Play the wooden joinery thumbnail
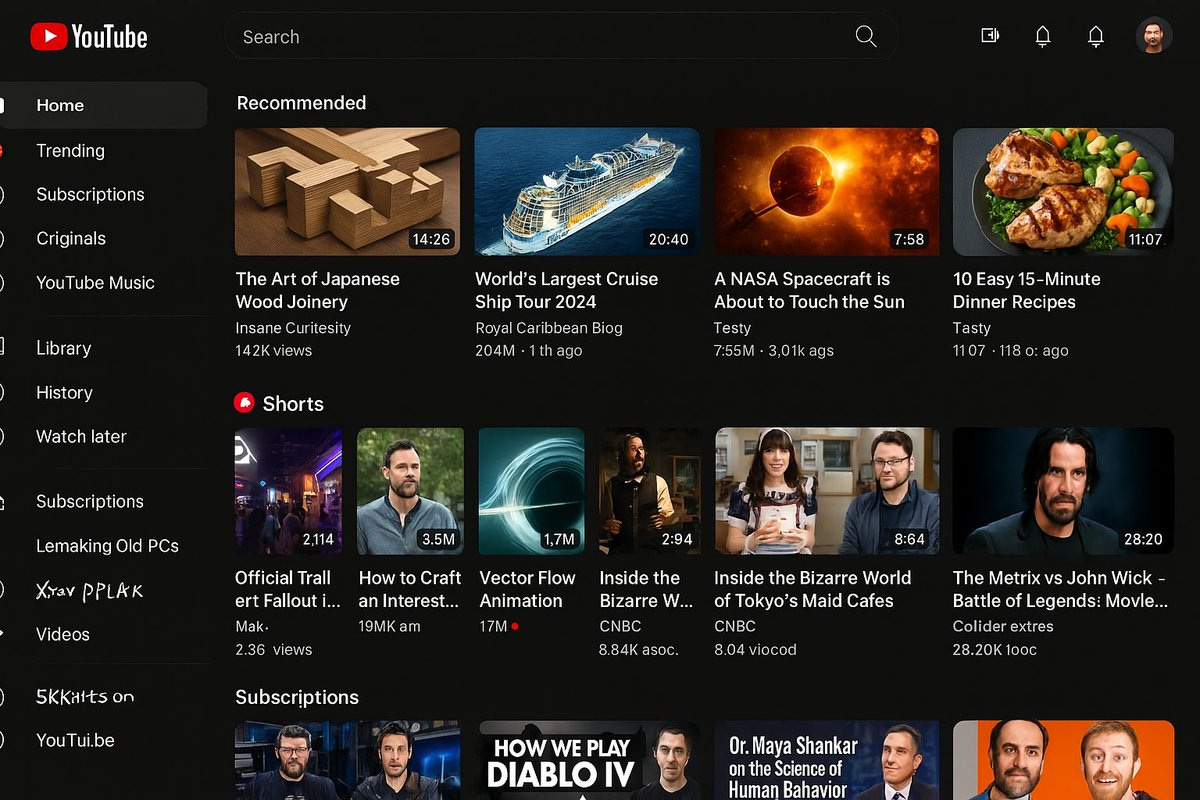Screen dimensions: 1200x800 point(347,191)
